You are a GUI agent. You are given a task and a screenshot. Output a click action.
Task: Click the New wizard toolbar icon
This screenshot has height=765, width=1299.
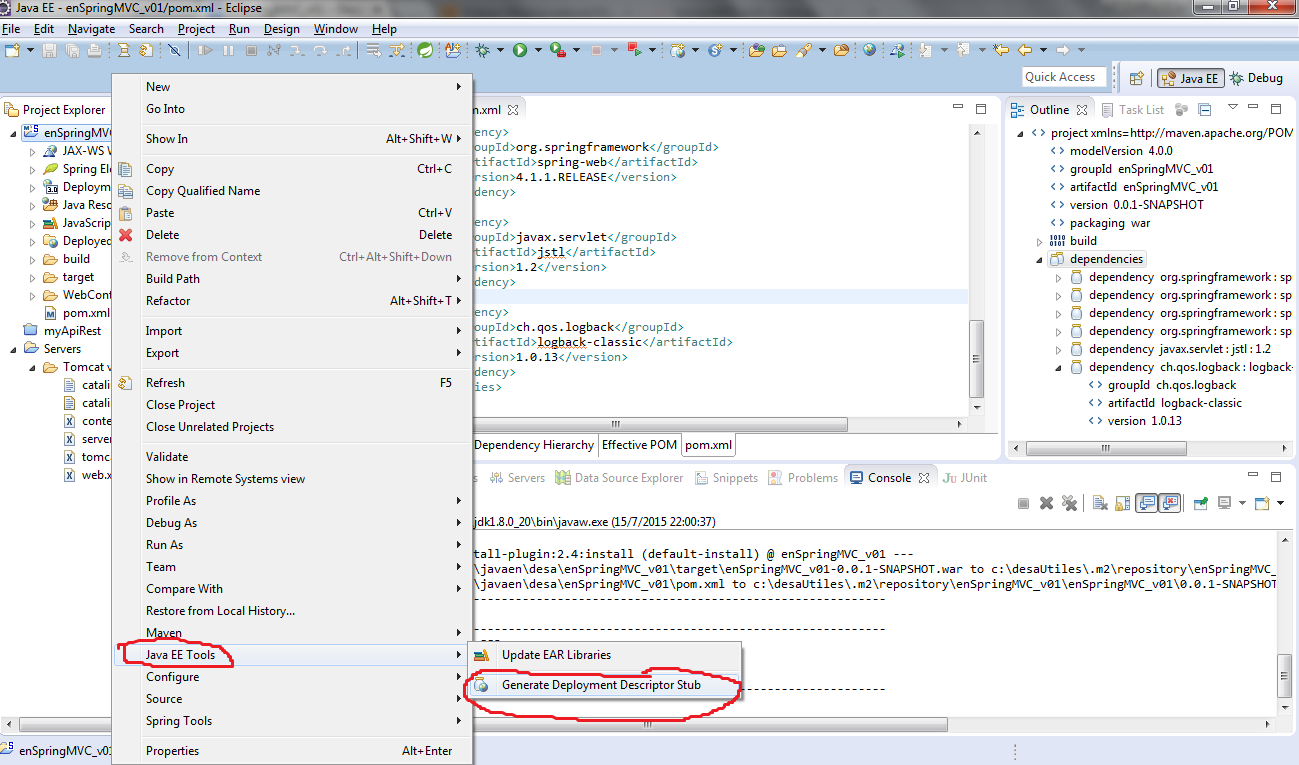12,50
